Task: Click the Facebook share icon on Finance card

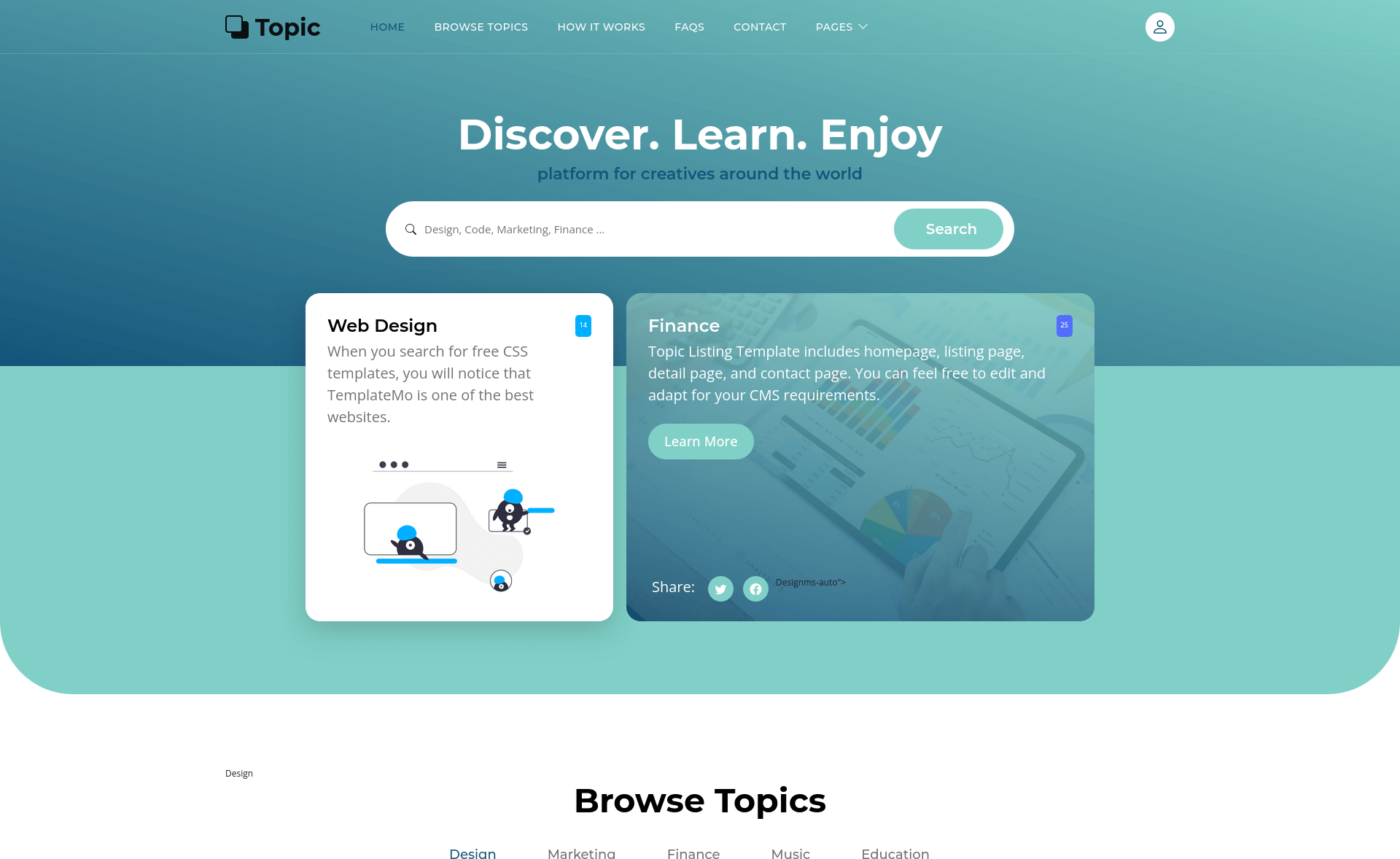Action: (756, 588)
